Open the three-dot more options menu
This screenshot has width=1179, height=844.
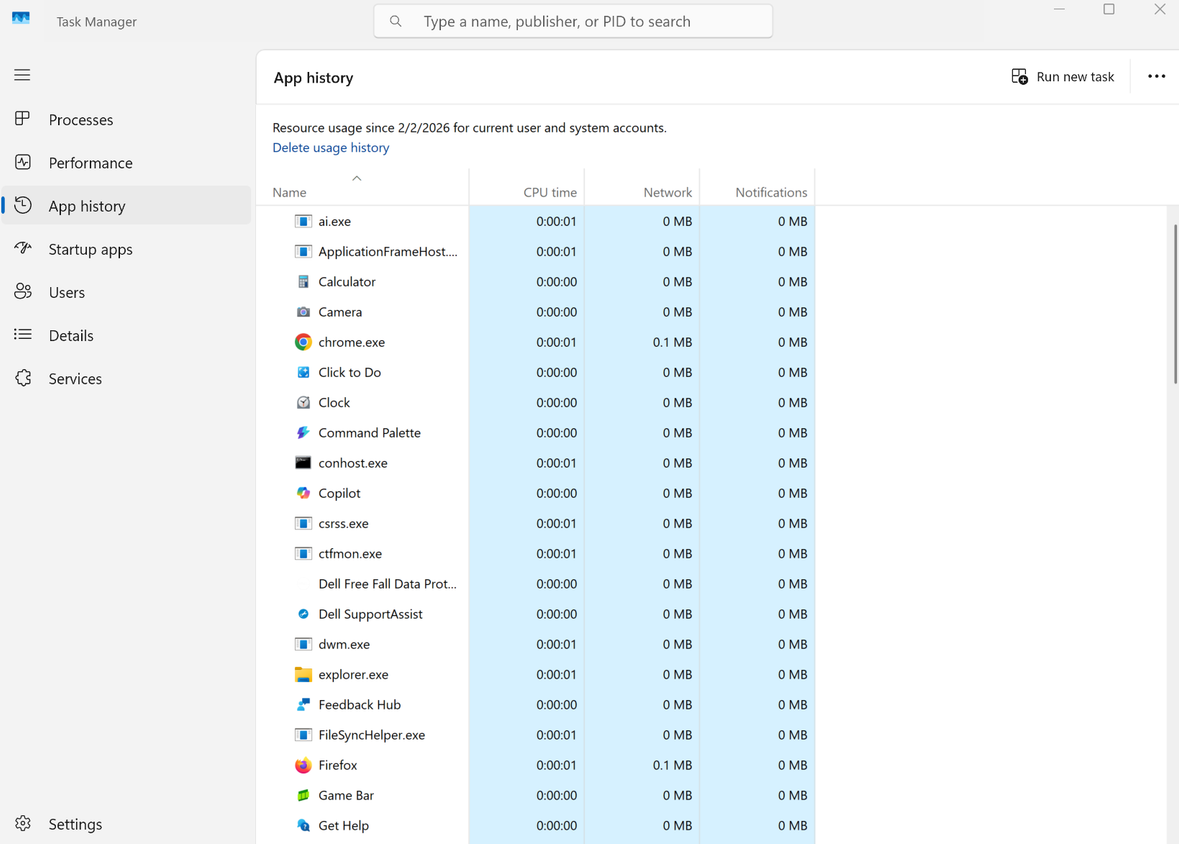[1156, 77]
